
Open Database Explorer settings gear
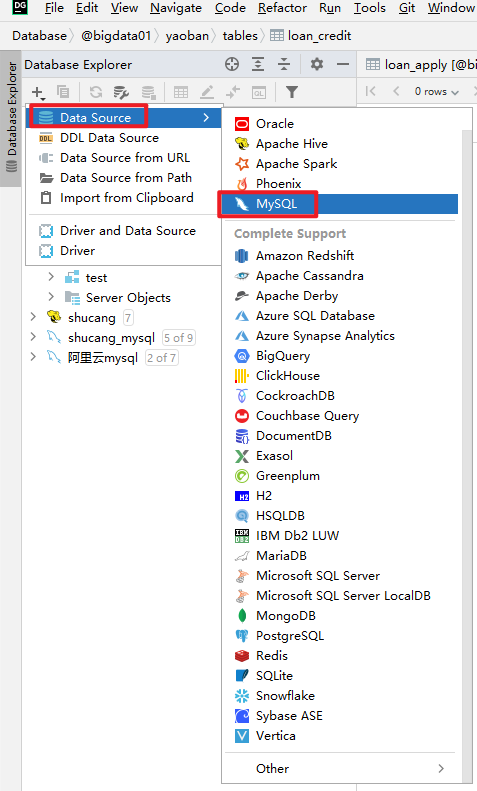317,64
